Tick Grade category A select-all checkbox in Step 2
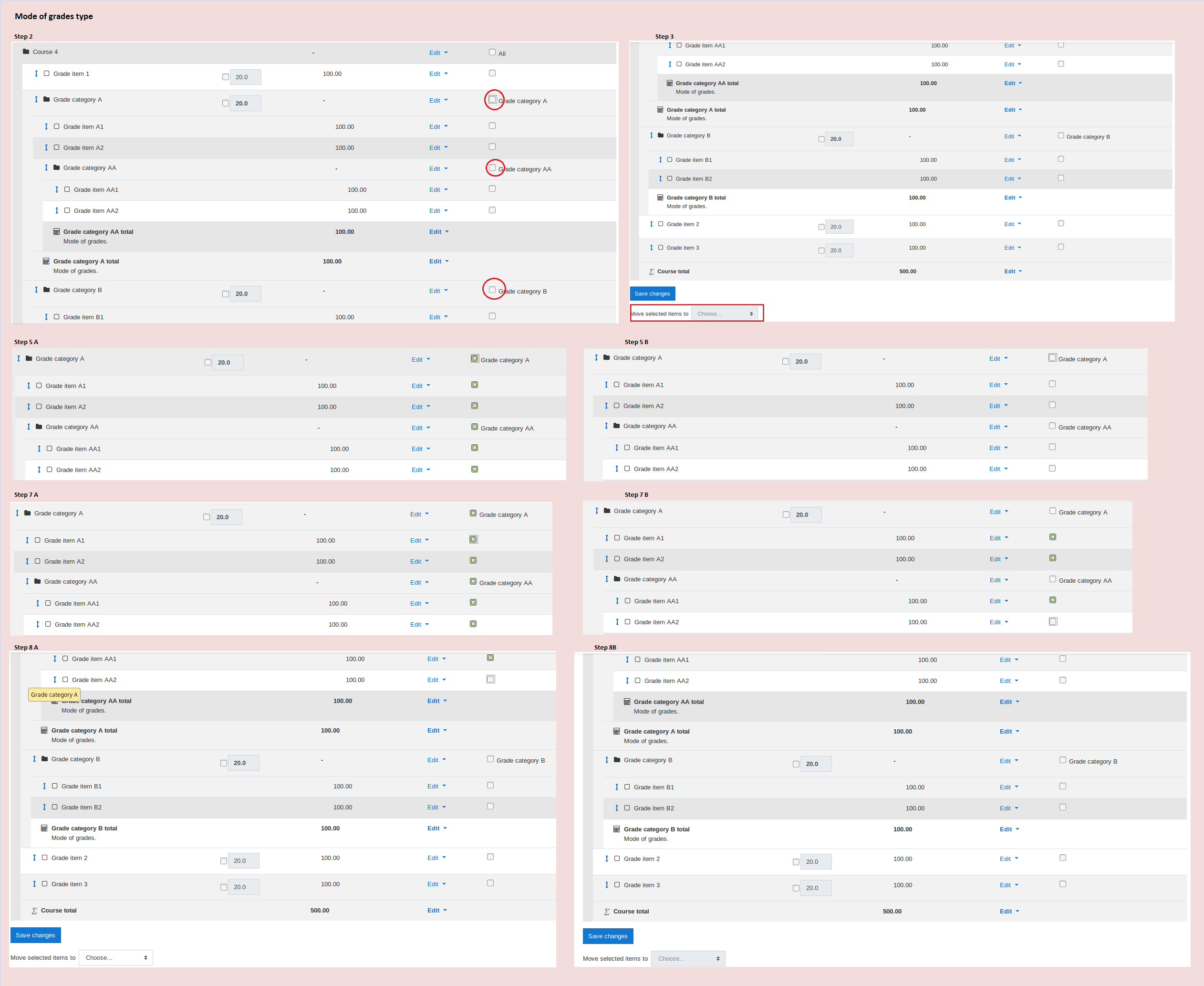The height and width of the screenshot is (986, 1204). point(492,99)
